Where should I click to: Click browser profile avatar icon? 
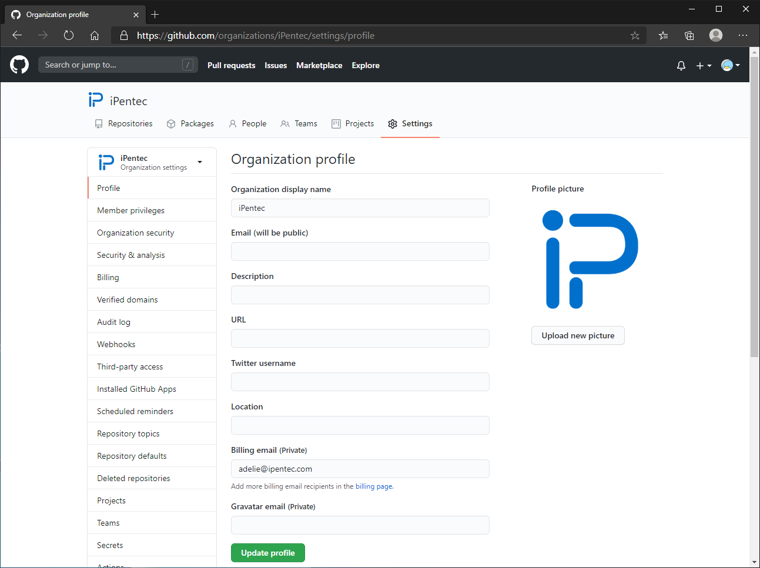pyautogui.click(x=715, y=35)
